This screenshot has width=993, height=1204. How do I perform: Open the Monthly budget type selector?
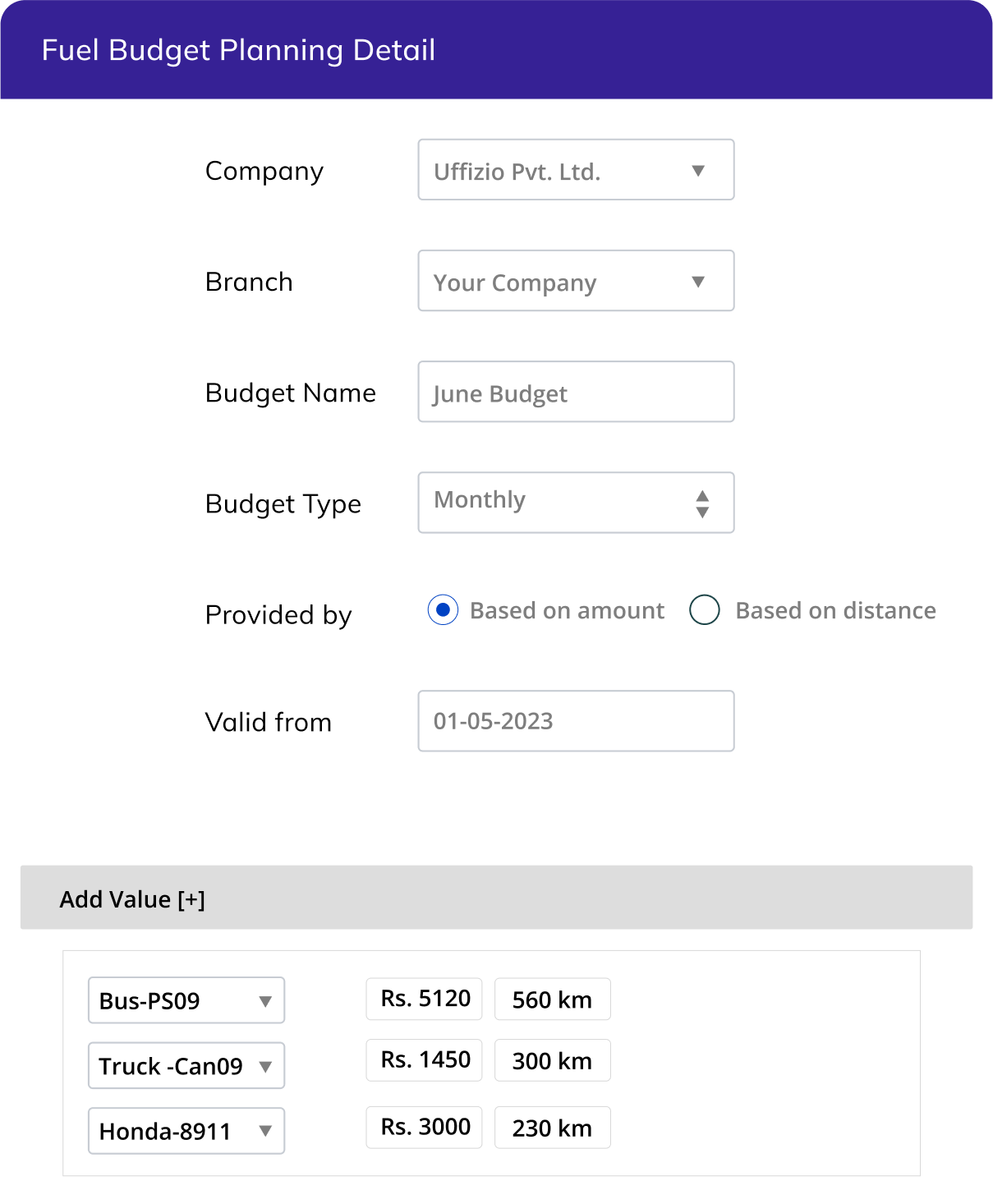click(576, 503)
